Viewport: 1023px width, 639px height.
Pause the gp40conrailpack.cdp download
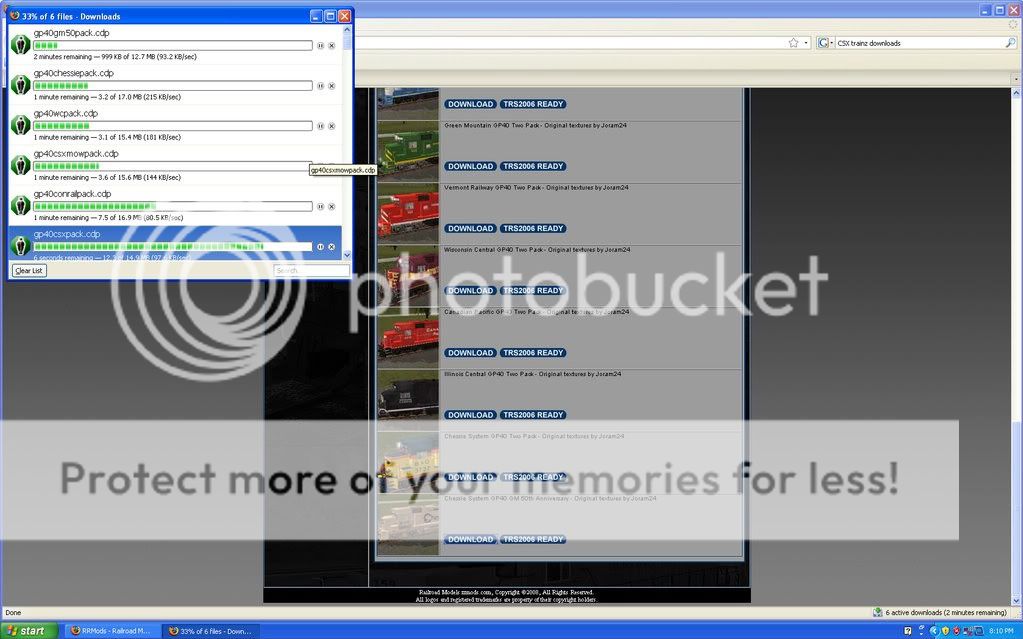[320, 206]
